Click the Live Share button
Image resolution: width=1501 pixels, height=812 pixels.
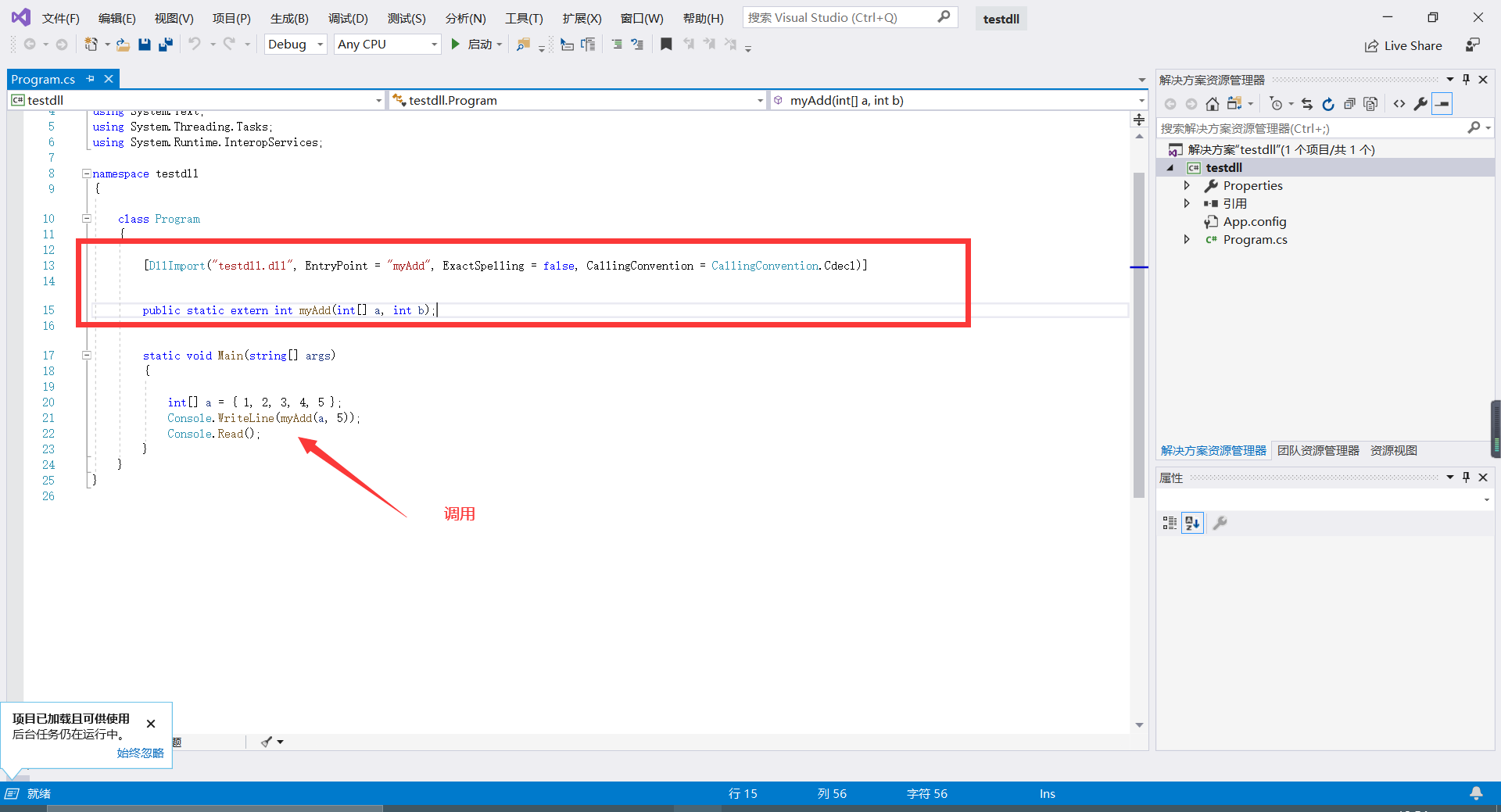(x=1403, y=45)
